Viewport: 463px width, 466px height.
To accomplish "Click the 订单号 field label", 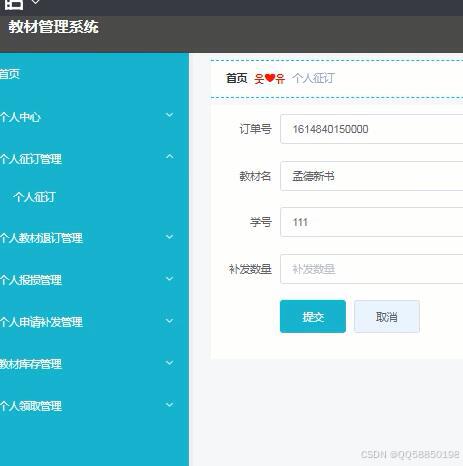I will pos(256,129).
